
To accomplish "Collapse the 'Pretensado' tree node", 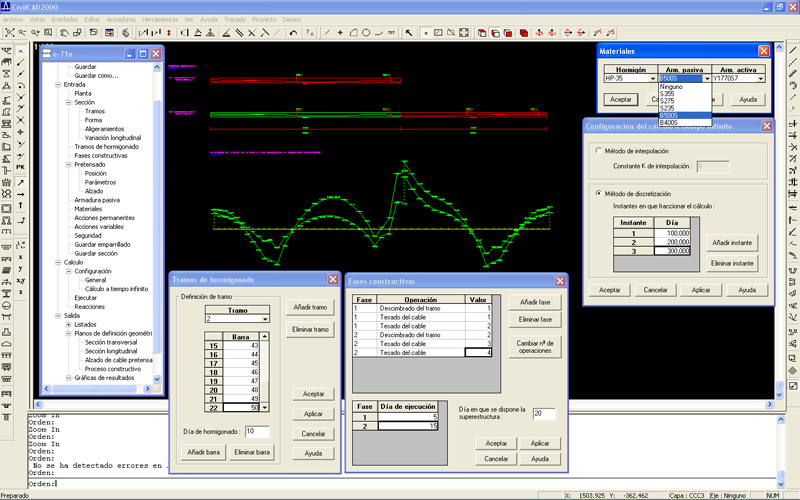I will [x=67, y=164].
